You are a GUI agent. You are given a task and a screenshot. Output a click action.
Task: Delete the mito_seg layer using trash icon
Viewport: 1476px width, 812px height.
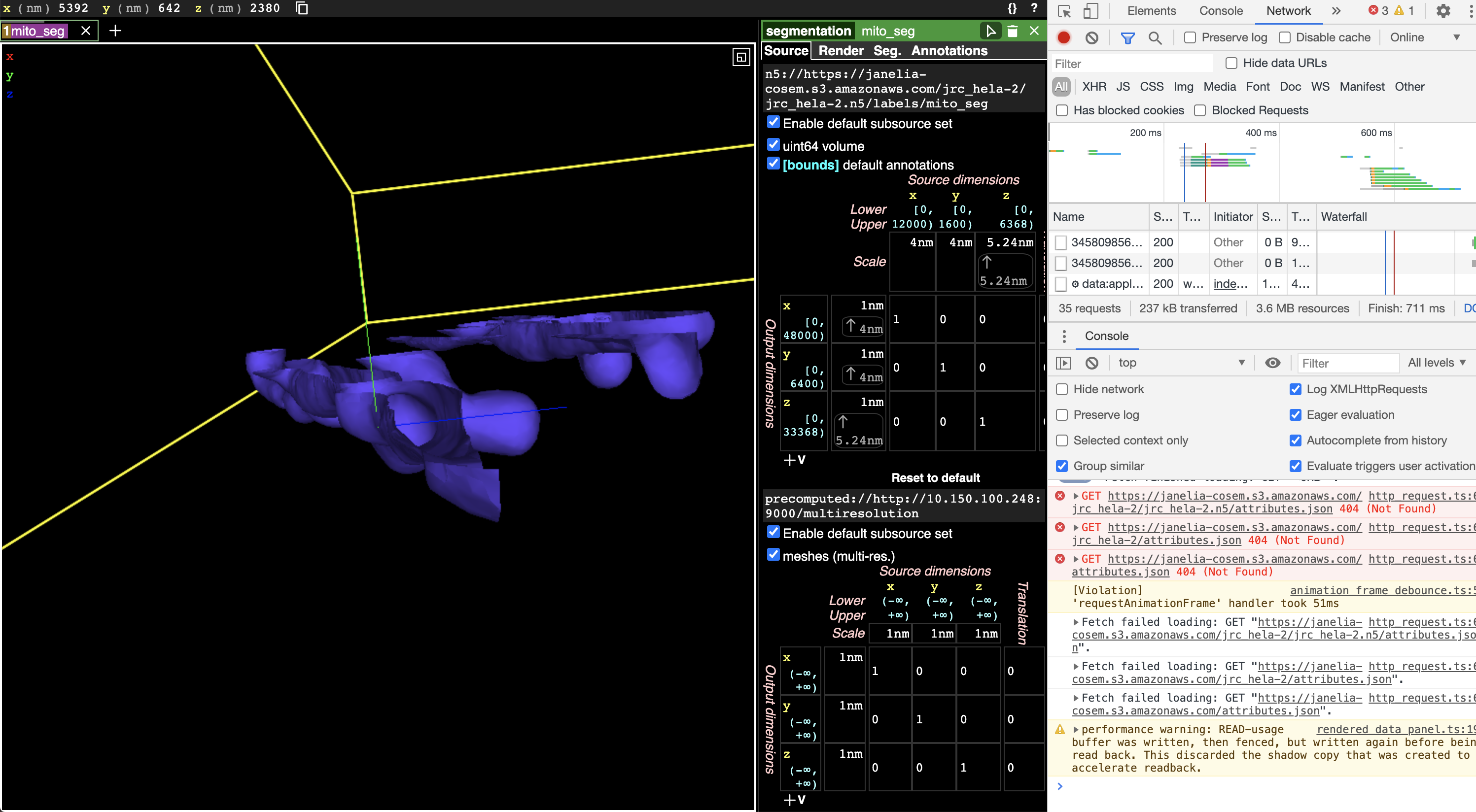click(1013, 31)
